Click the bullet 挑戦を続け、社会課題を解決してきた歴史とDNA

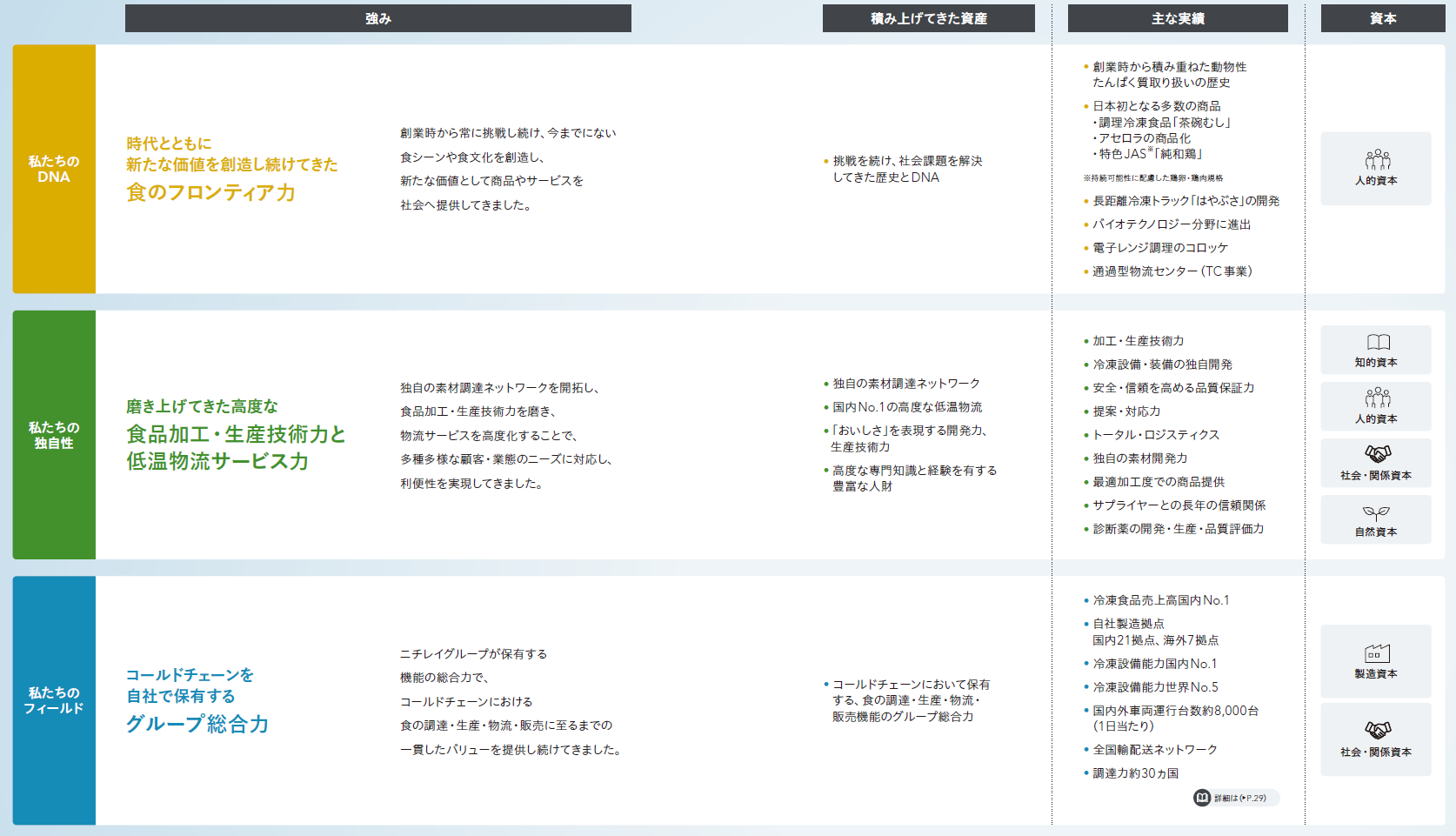pyautogui.click(x=903, y=169)
